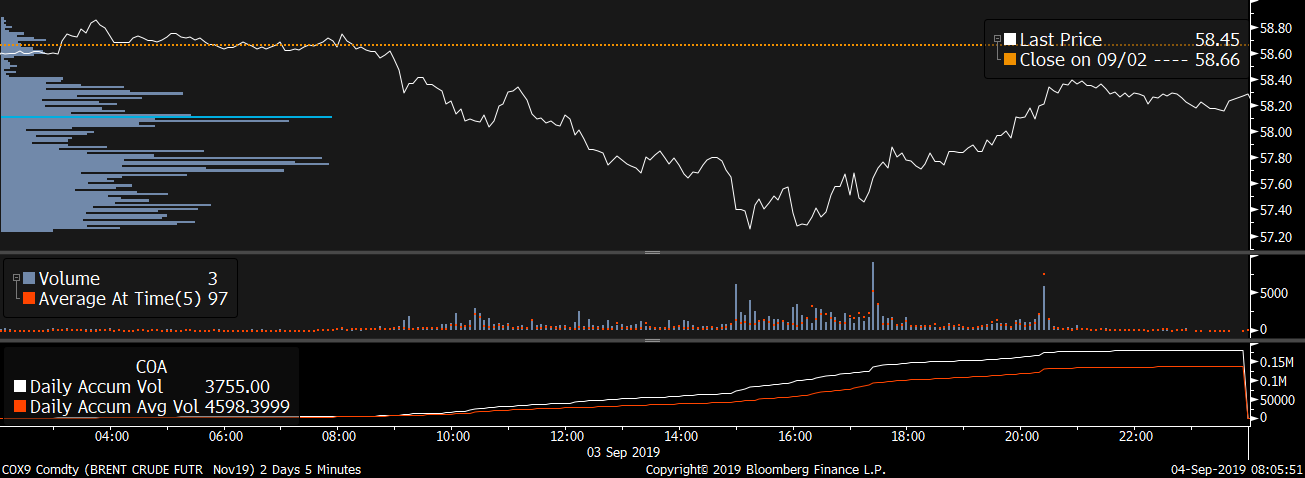The image size is (1305, 478).
Task: Select the value 4598.3999
Action: [246, 407]
